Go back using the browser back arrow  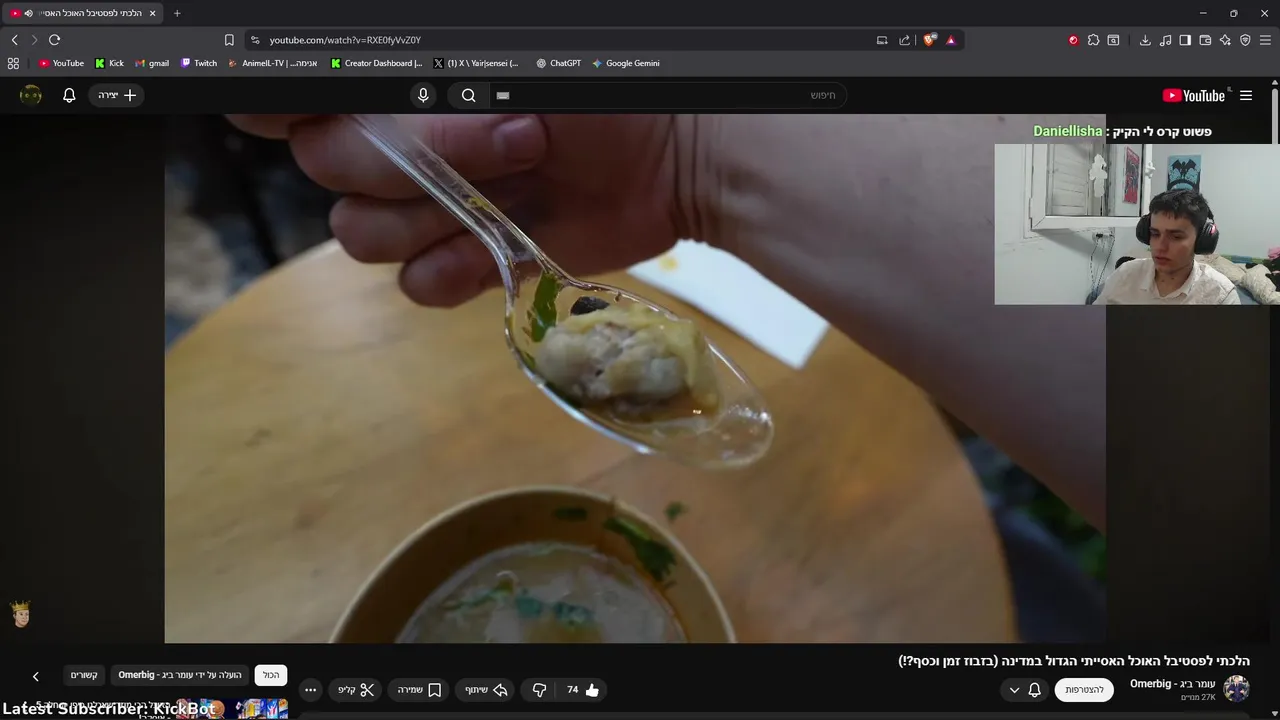(14, 40)
